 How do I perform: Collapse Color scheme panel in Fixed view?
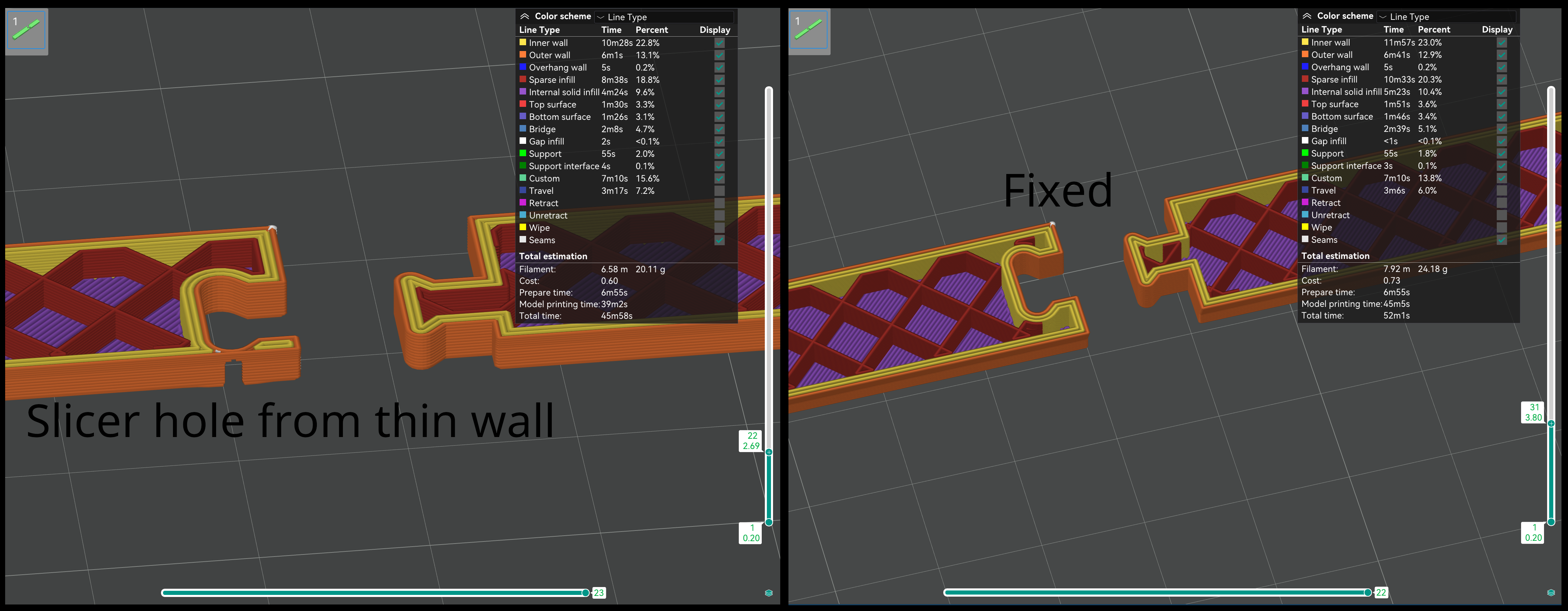point(1306,16)
